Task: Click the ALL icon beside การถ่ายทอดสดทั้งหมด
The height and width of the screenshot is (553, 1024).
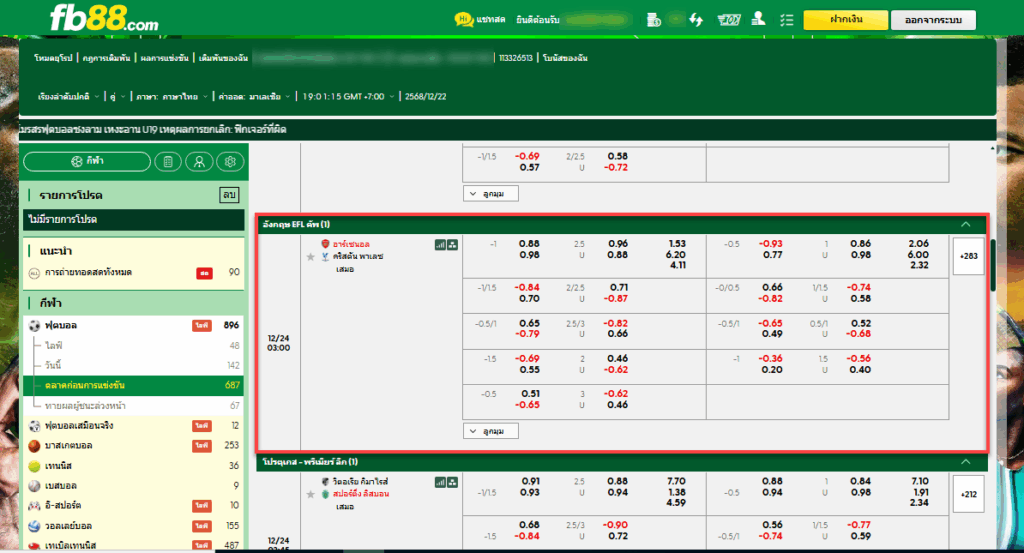Action: [35, 273]
